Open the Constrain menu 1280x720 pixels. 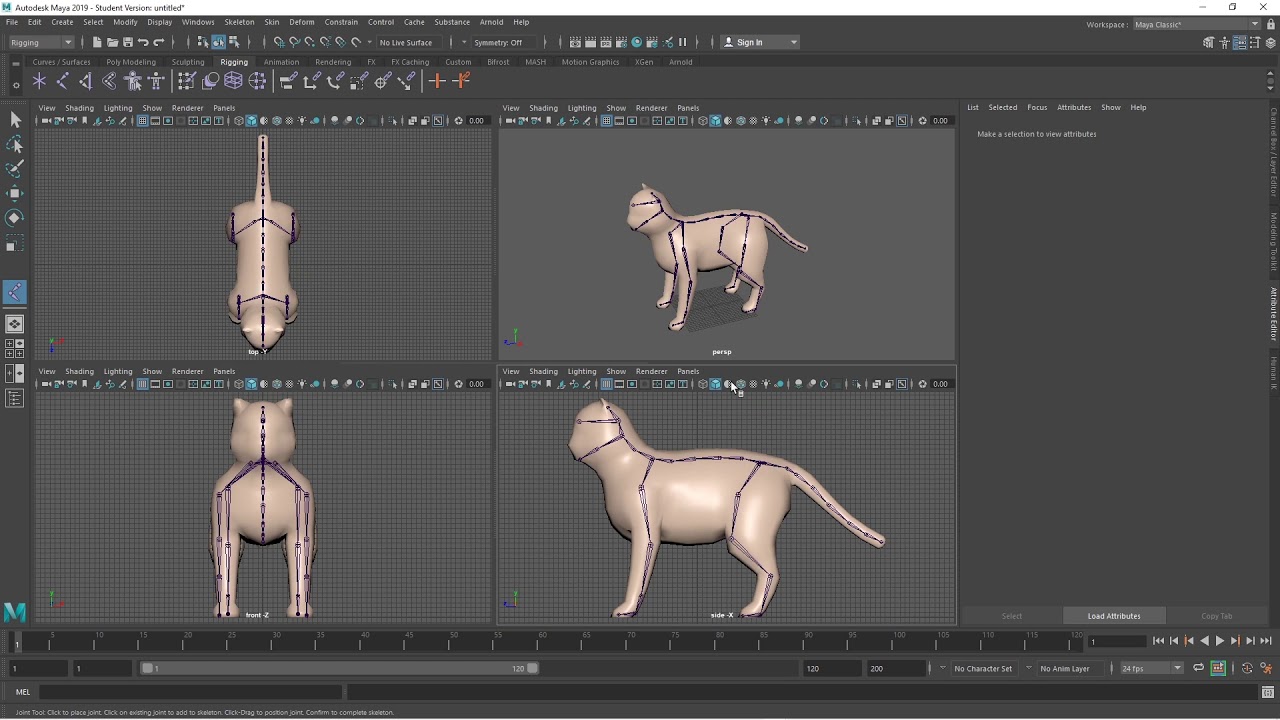(341, 22)
